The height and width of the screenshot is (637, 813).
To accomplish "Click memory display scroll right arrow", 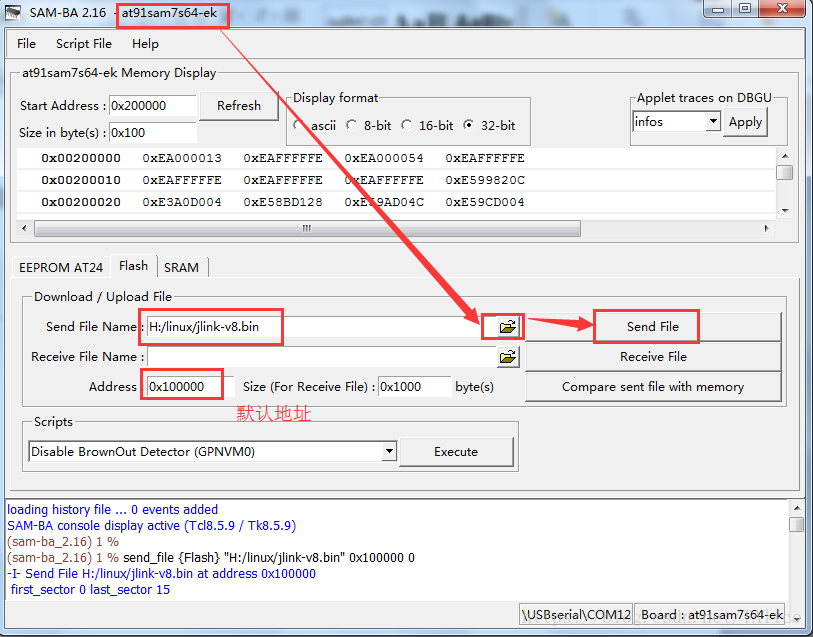I will (x=767, y=228).
